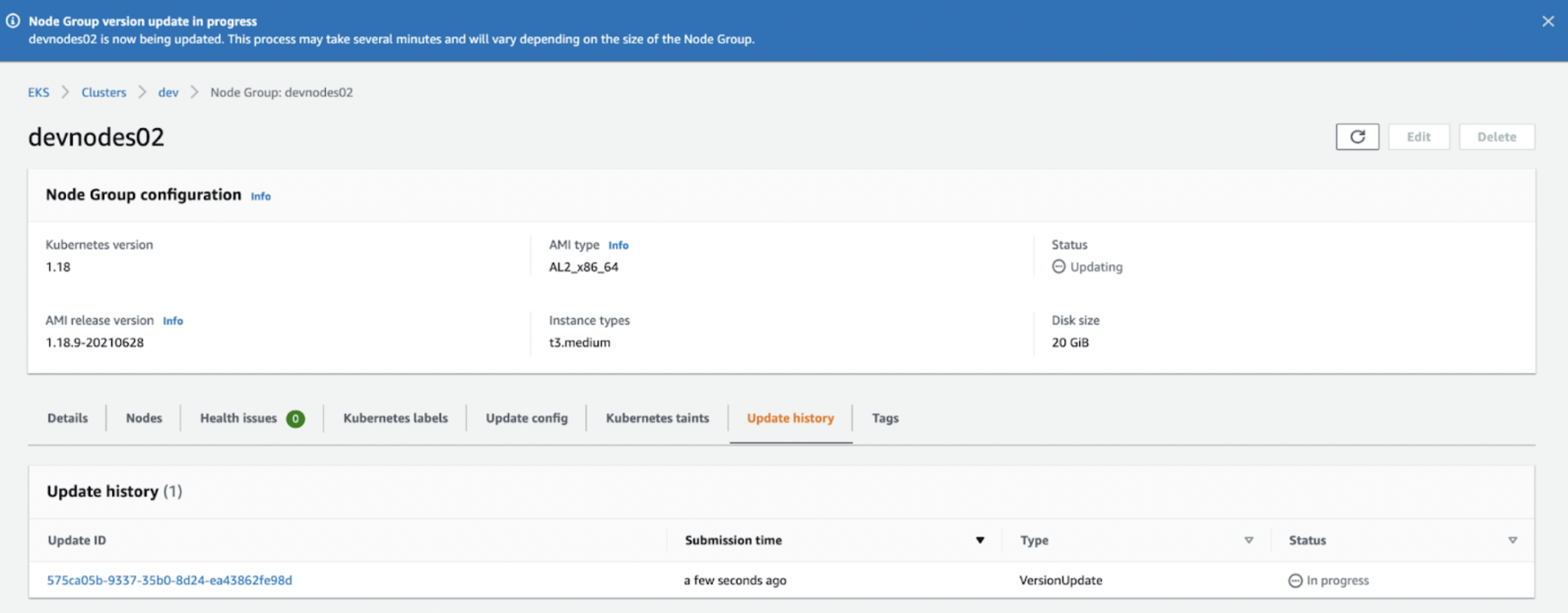Click the In progress status icon
The width and height of the screenshot is (1568, 613).
[1295, 580]
